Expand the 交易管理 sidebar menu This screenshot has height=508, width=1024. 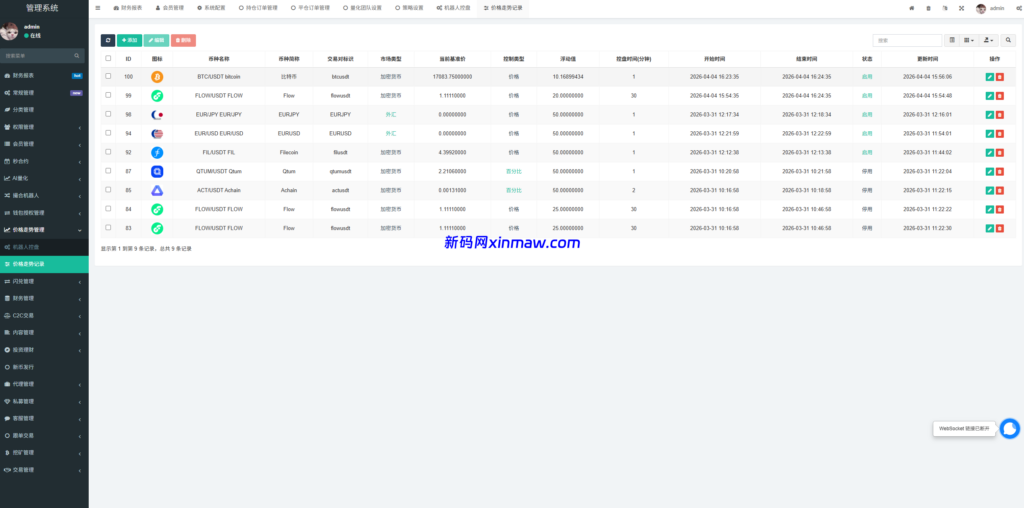pos(44,469)
